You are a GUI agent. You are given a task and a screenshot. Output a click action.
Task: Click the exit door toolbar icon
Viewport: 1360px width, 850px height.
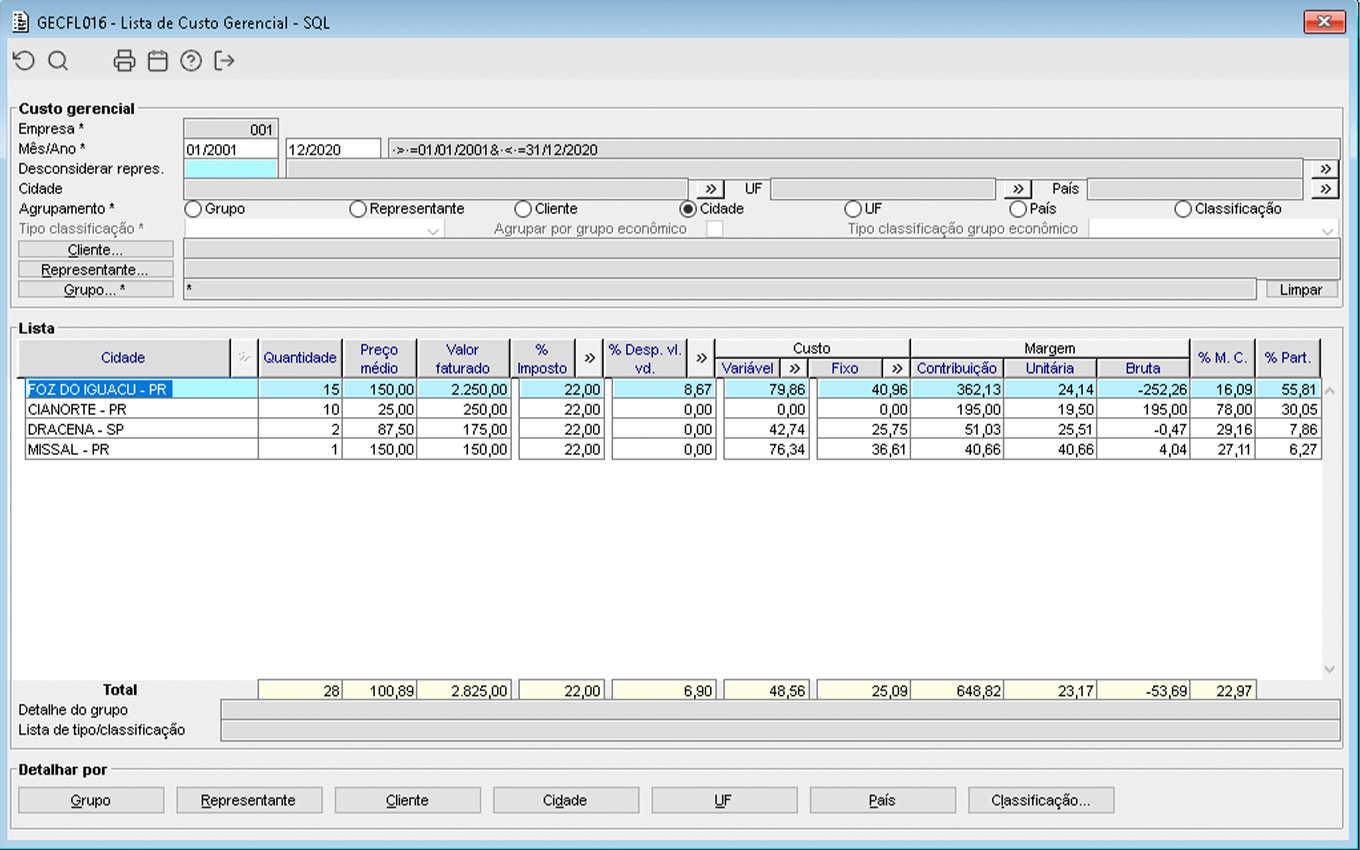224,61
